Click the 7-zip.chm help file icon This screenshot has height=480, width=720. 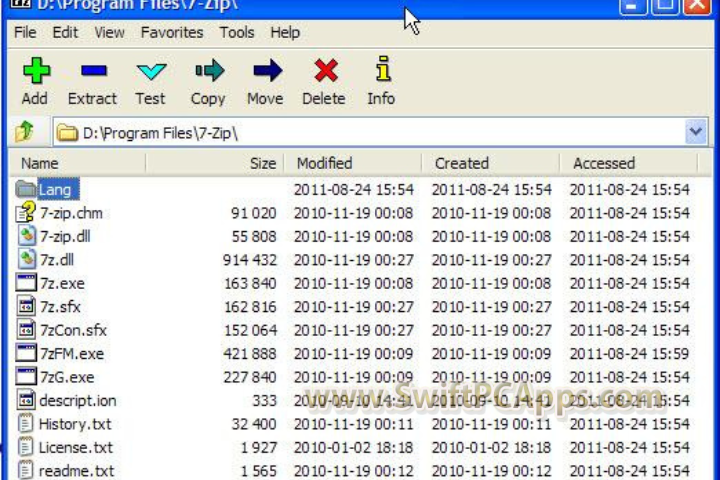(x=26, y=212)
